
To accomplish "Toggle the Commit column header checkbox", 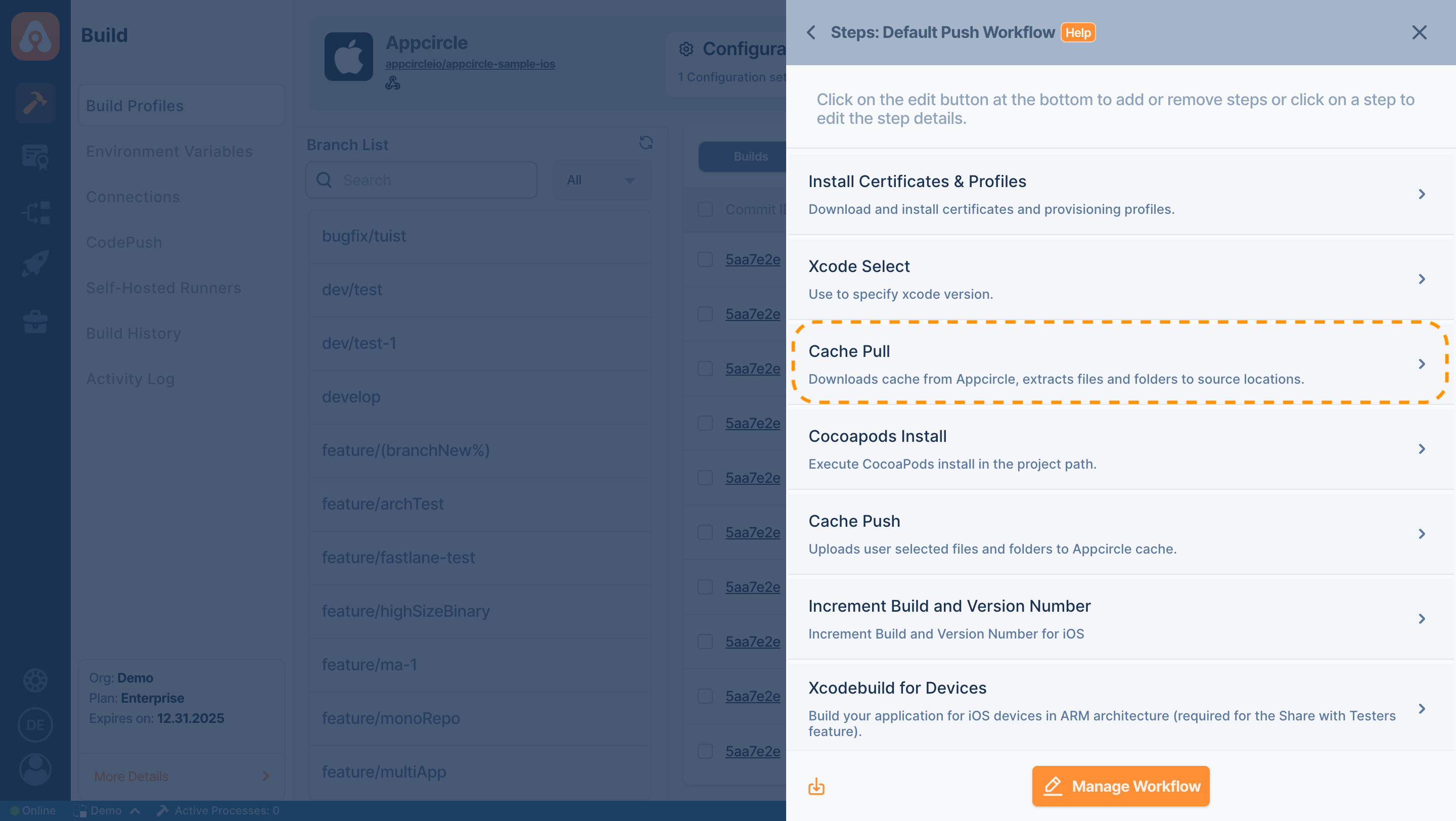I will click(705, 209).
